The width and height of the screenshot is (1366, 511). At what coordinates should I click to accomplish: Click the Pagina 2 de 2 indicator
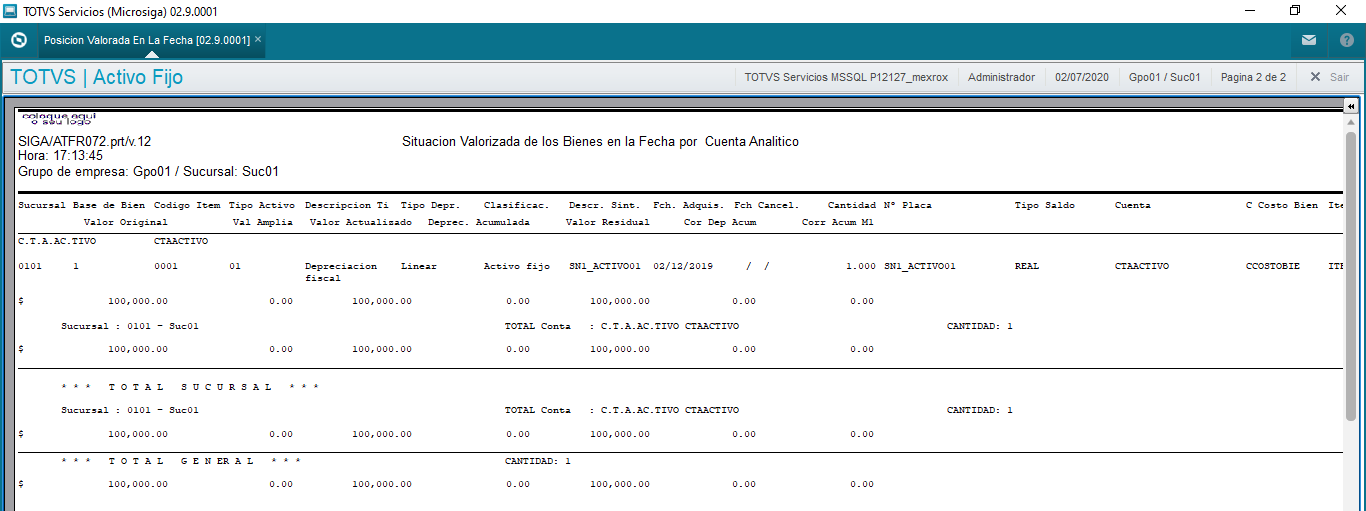click(x=1253, y=77)
